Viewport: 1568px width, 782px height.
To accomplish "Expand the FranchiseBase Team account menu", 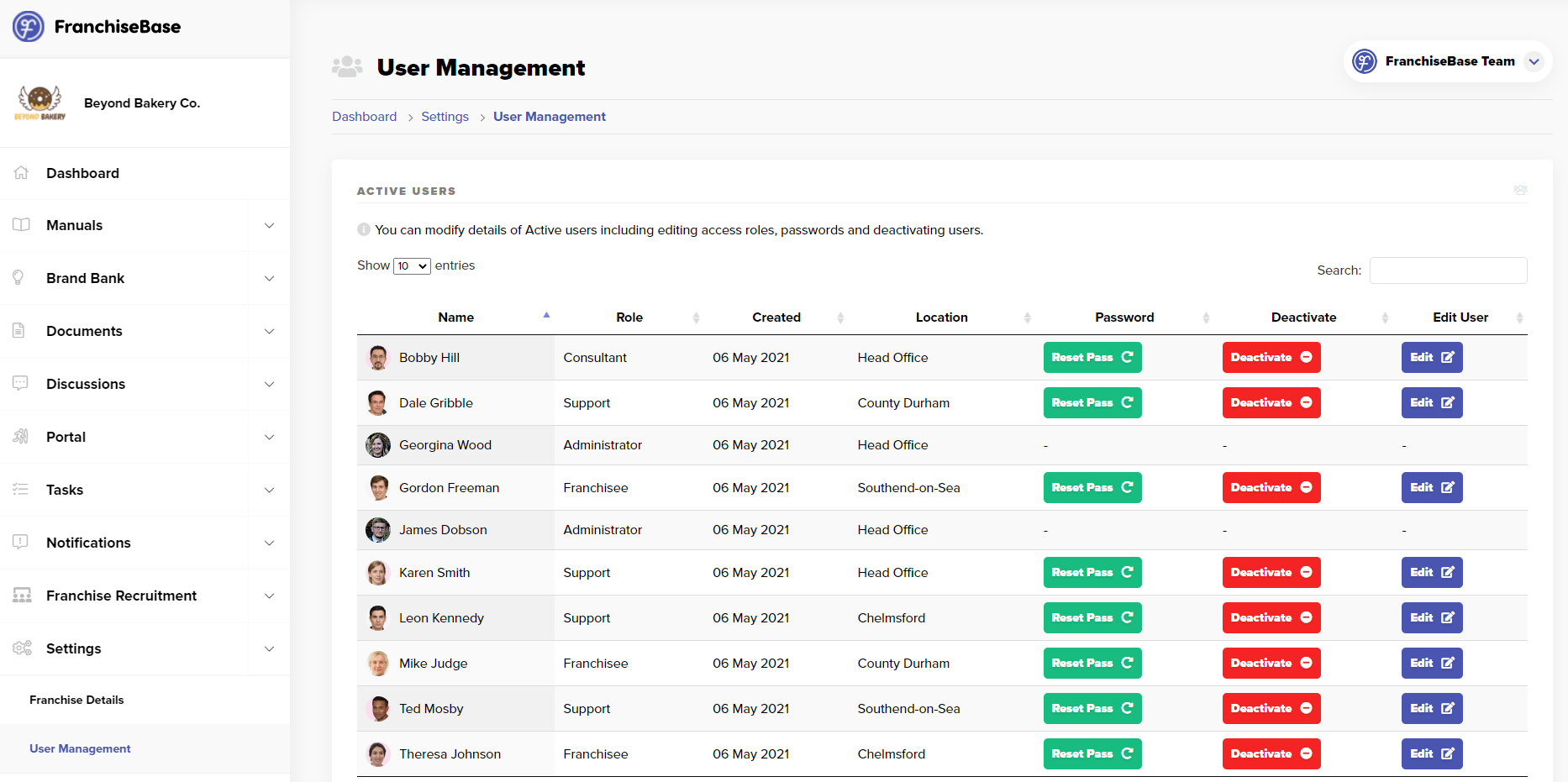I will [x=1534, y=61].
